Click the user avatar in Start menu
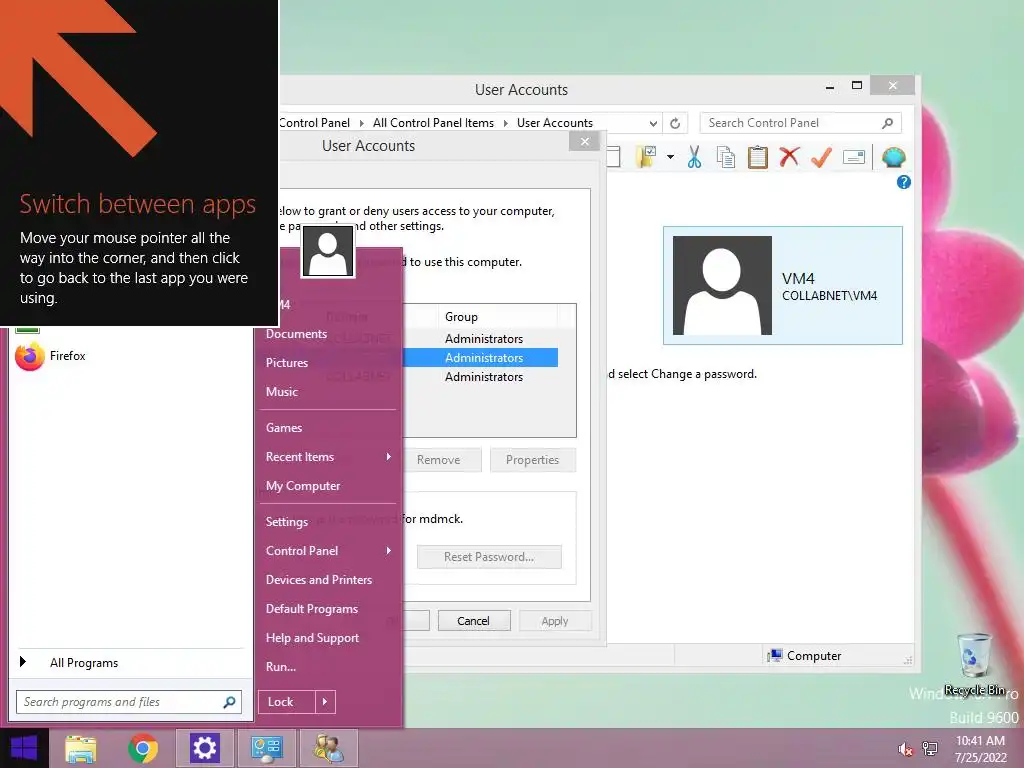Screen dimensions: 1024x768 [x=328, y=251]
